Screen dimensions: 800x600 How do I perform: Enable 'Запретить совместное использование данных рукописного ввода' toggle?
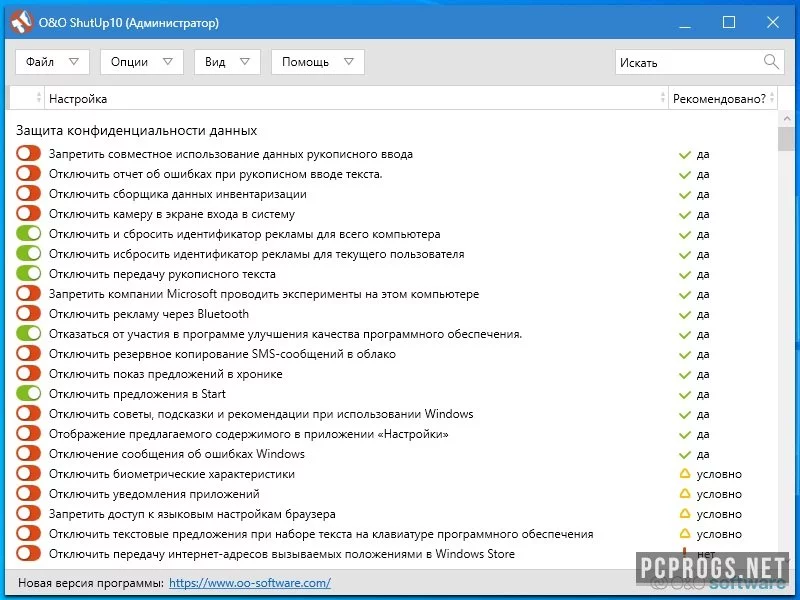(28, 154)
